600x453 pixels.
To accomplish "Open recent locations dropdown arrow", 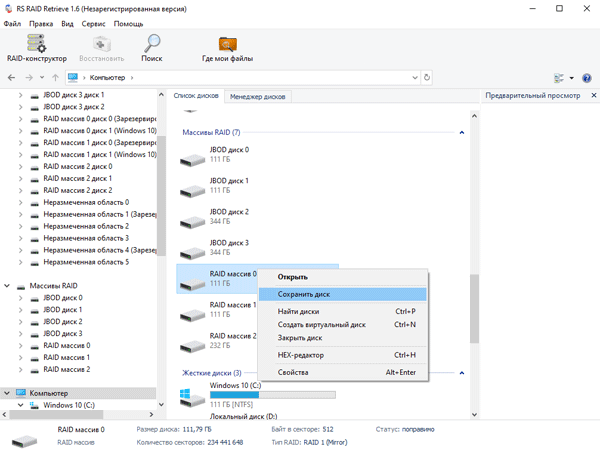I will [x=42, y=78].
